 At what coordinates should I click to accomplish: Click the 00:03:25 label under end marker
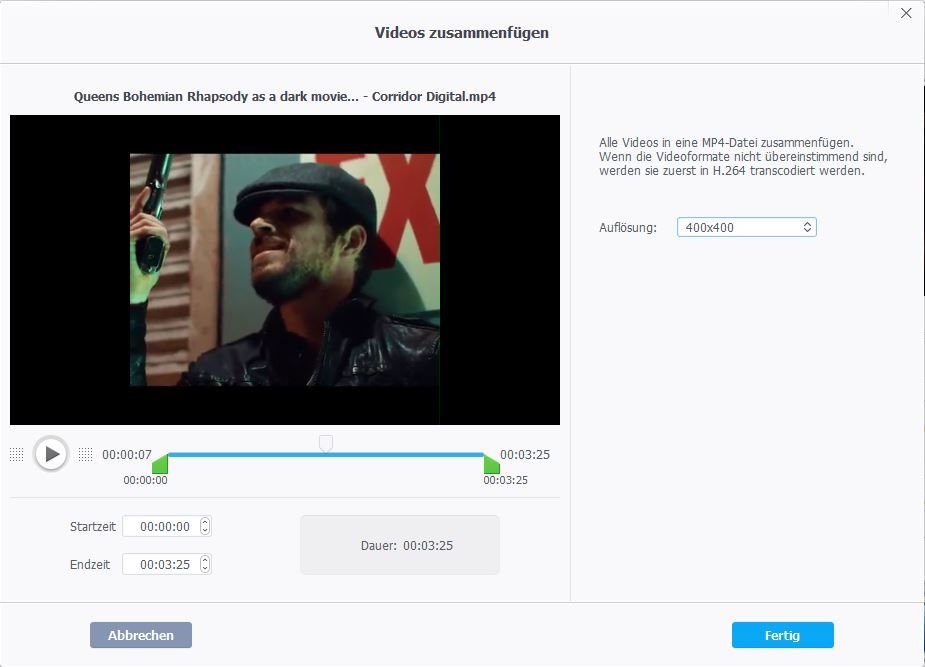506,480
